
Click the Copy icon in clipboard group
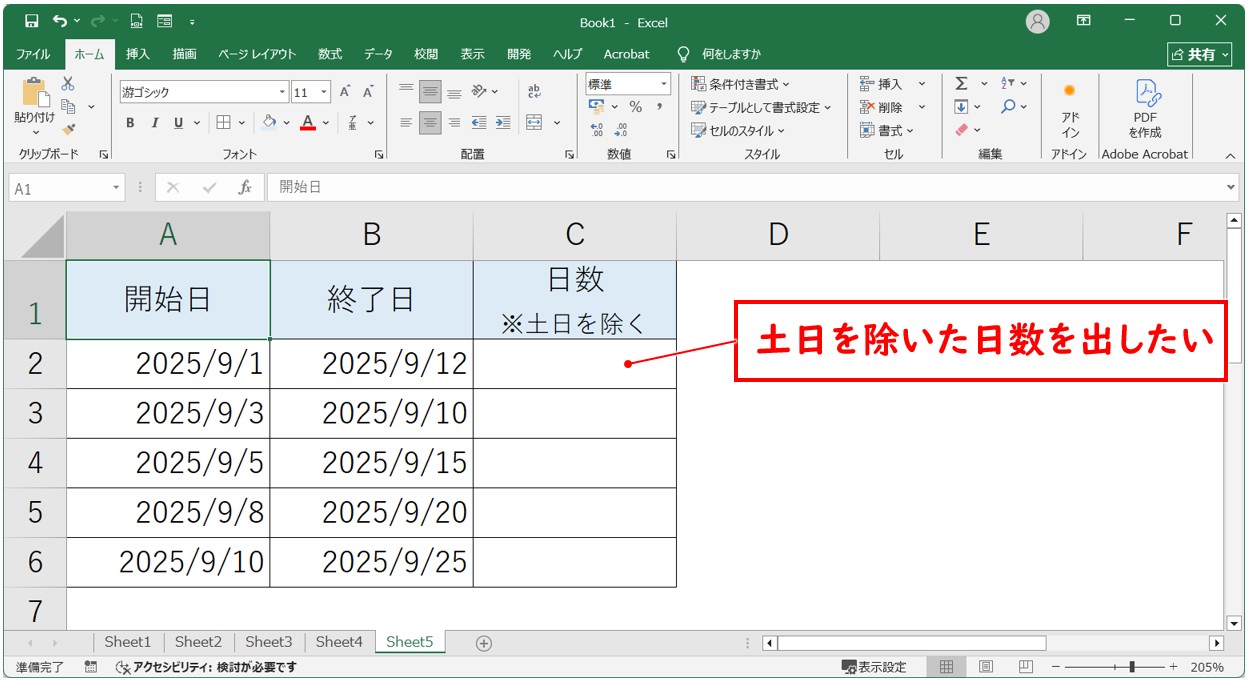69,106
